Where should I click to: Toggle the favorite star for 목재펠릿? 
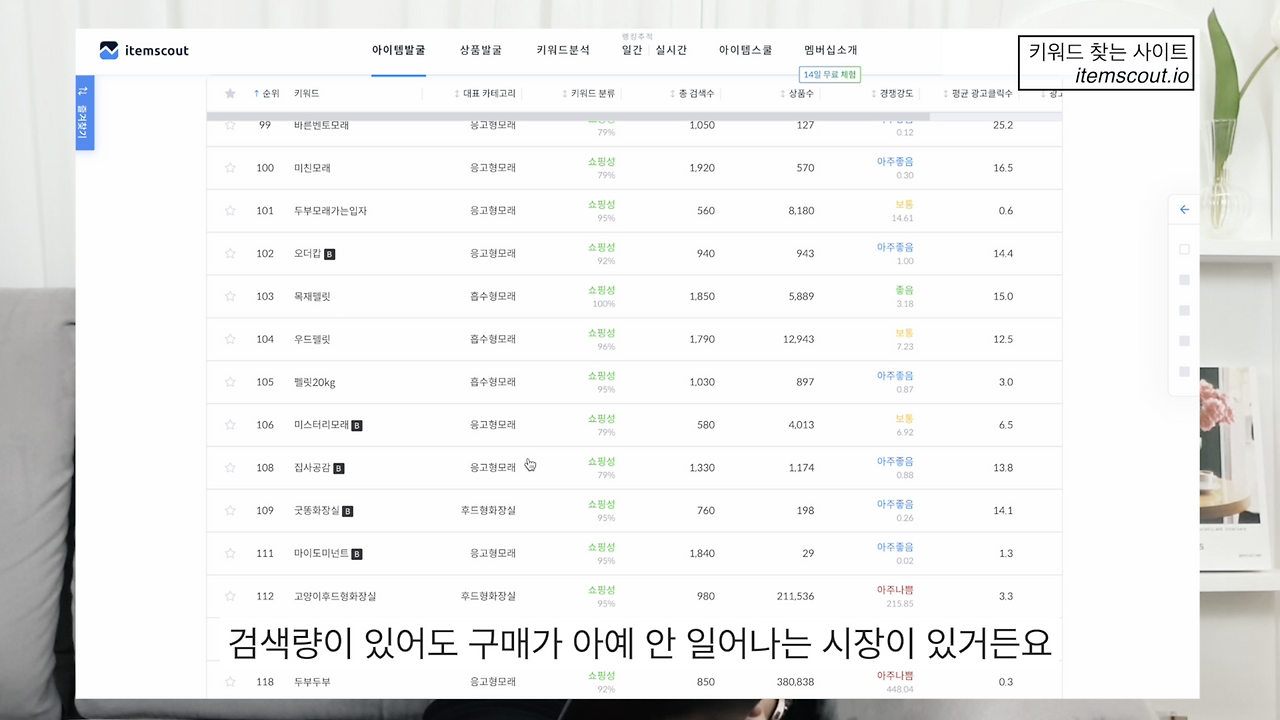click(x=230, y=296)
